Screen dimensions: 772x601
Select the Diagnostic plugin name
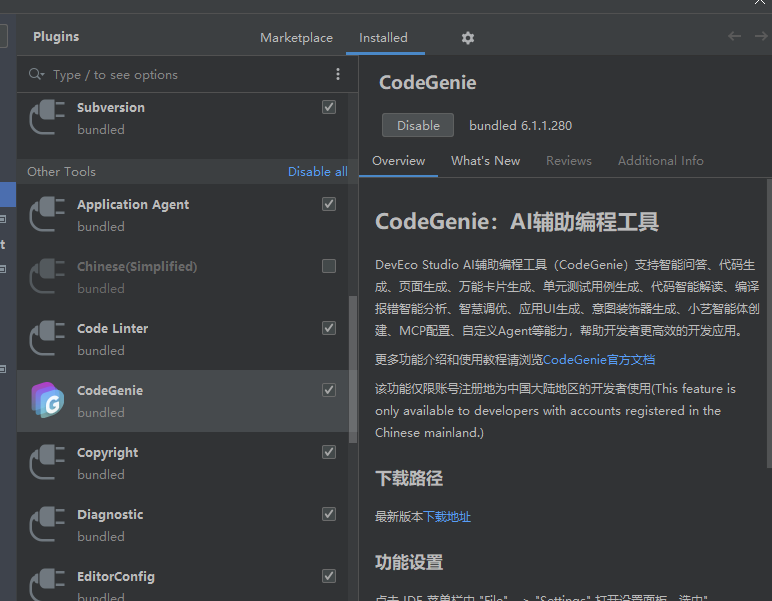click(x=110, y=515)
